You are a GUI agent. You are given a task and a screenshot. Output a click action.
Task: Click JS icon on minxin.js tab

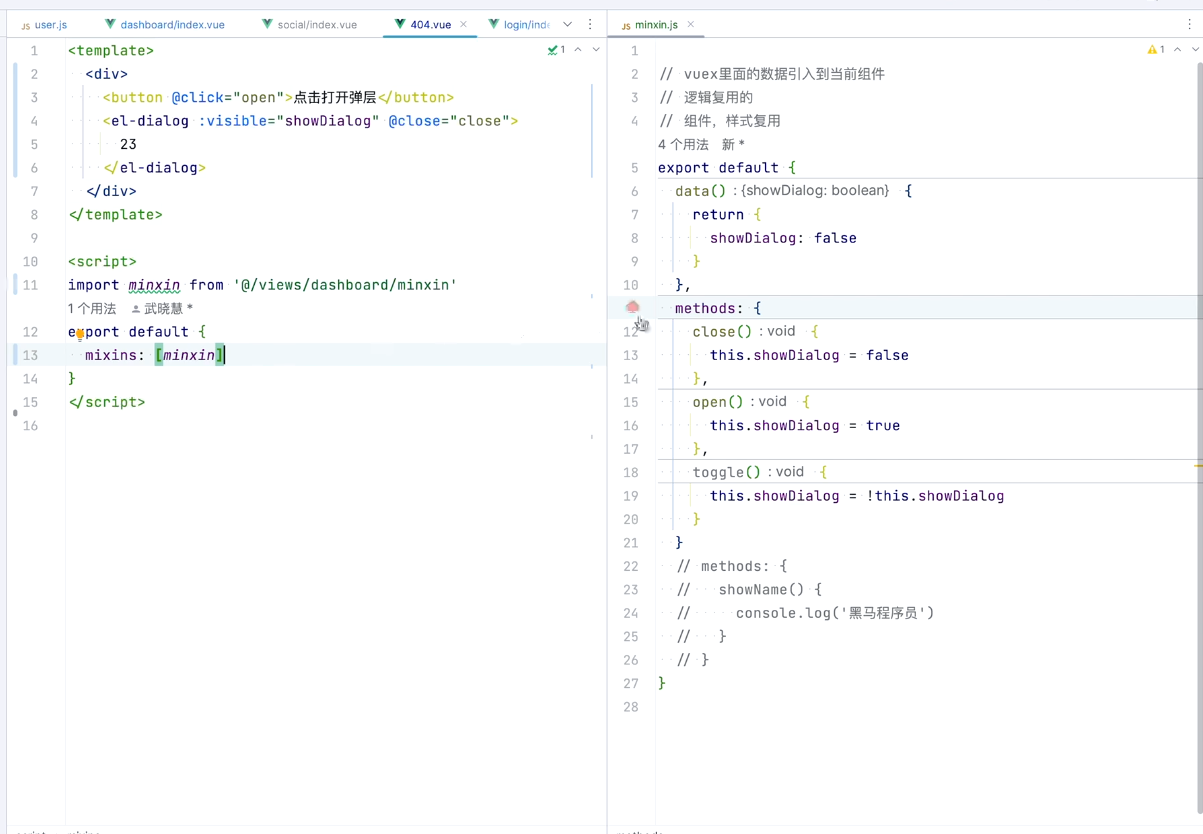click(626, 25)
